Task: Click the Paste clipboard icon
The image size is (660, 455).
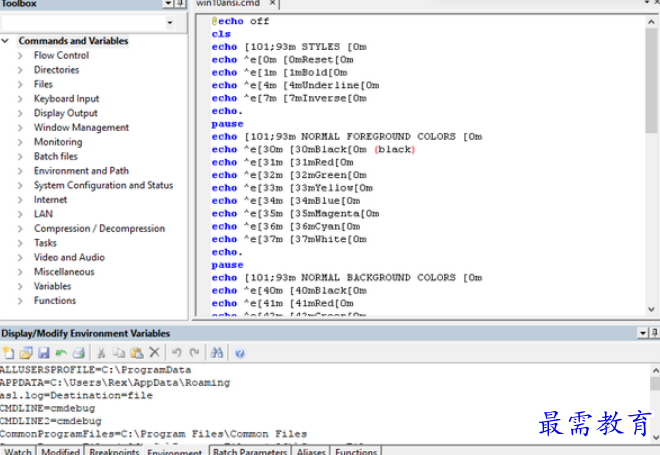Action: click(x=137, y=353)
